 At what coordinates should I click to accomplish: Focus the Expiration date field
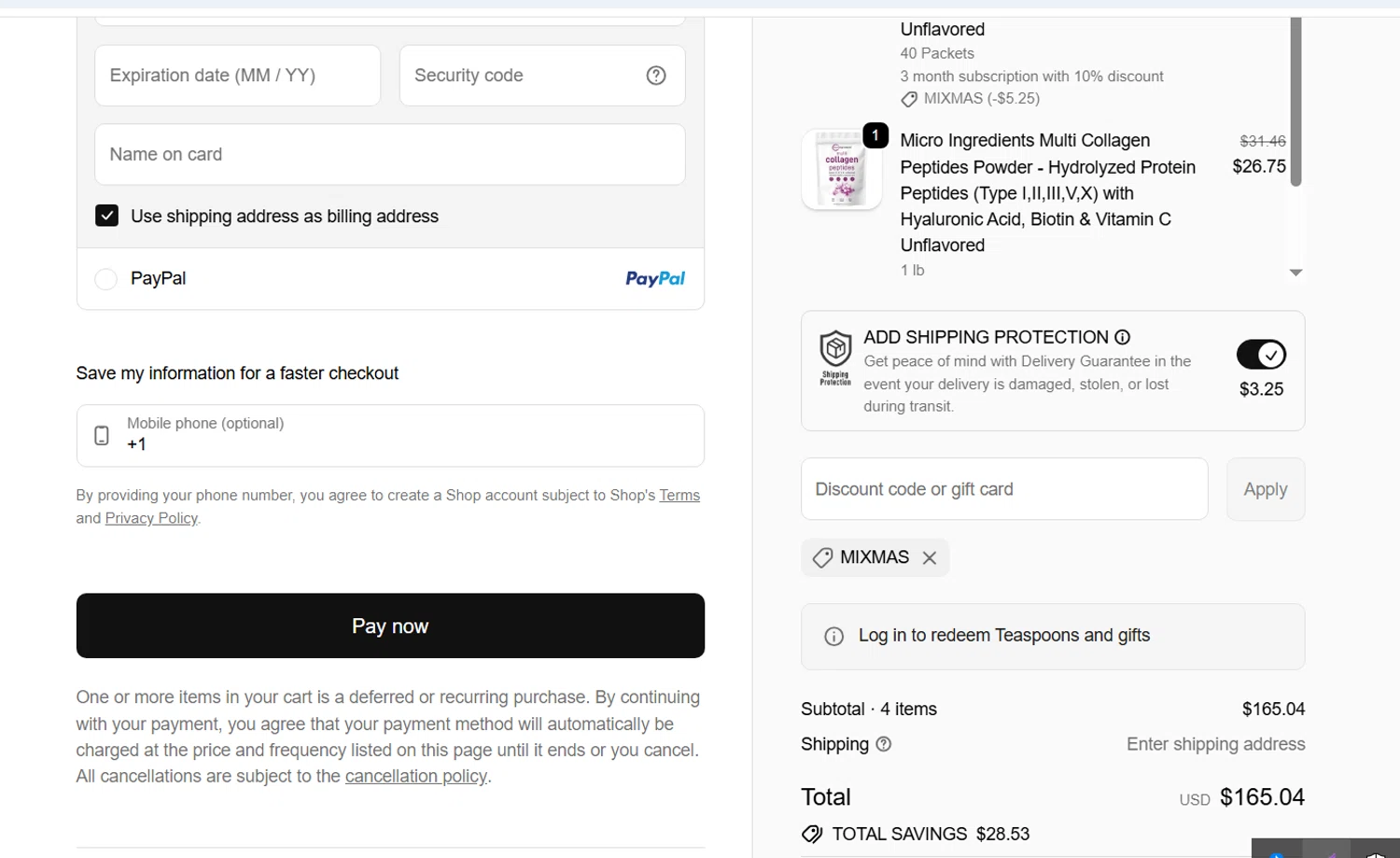point(237,76)
